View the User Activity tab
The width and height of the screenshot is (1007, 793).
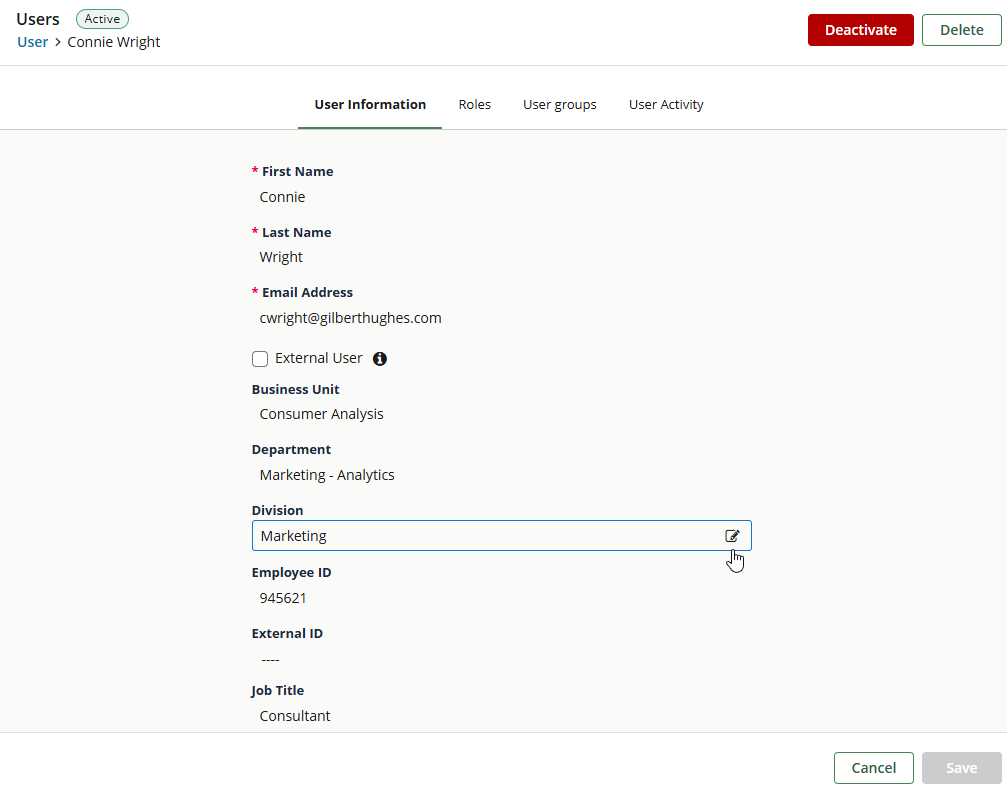666,104
